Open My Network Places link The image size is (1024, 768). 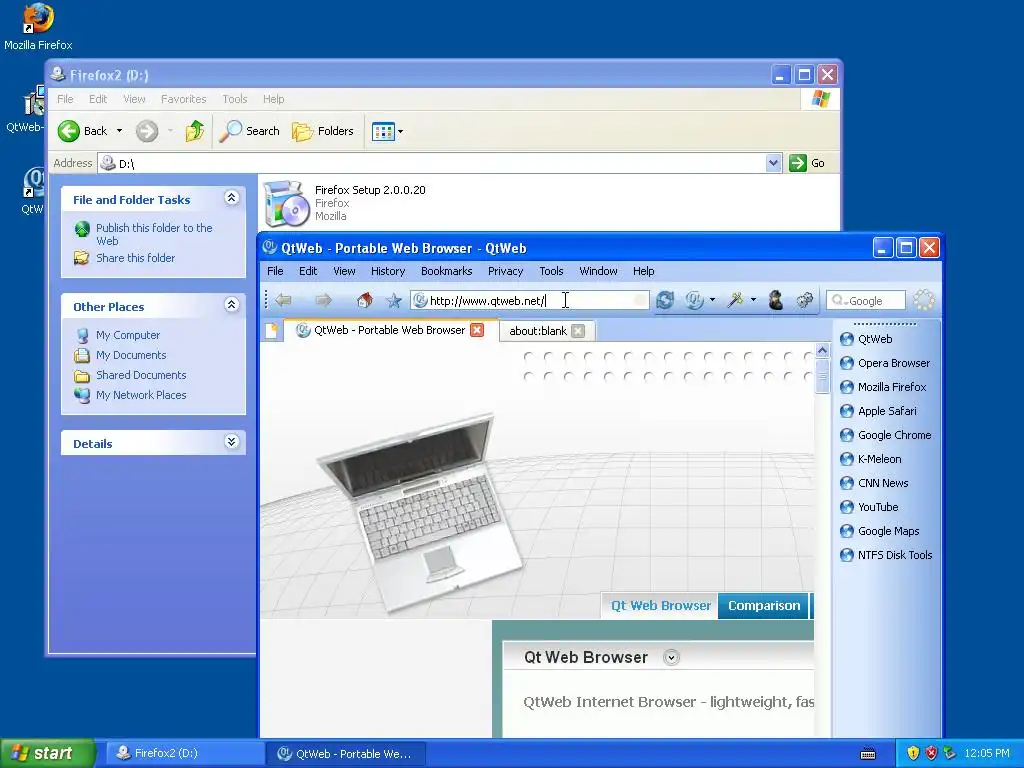[x=141, y=395]
